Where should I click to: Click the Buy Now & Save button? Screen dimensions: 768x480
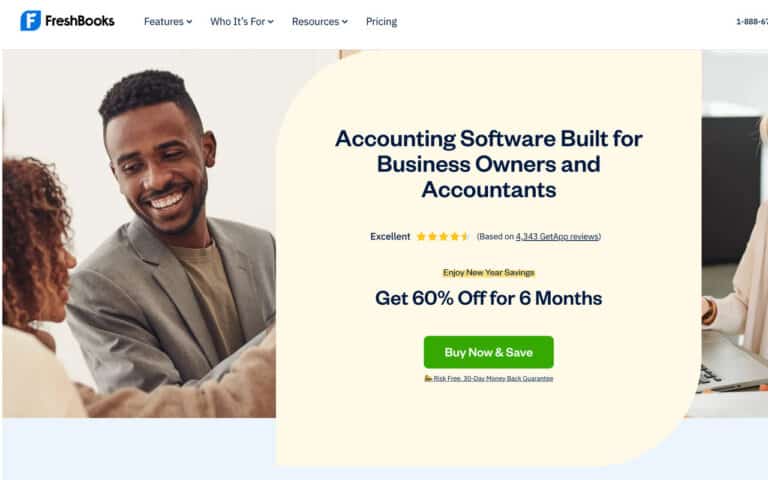tap(489, 352)
